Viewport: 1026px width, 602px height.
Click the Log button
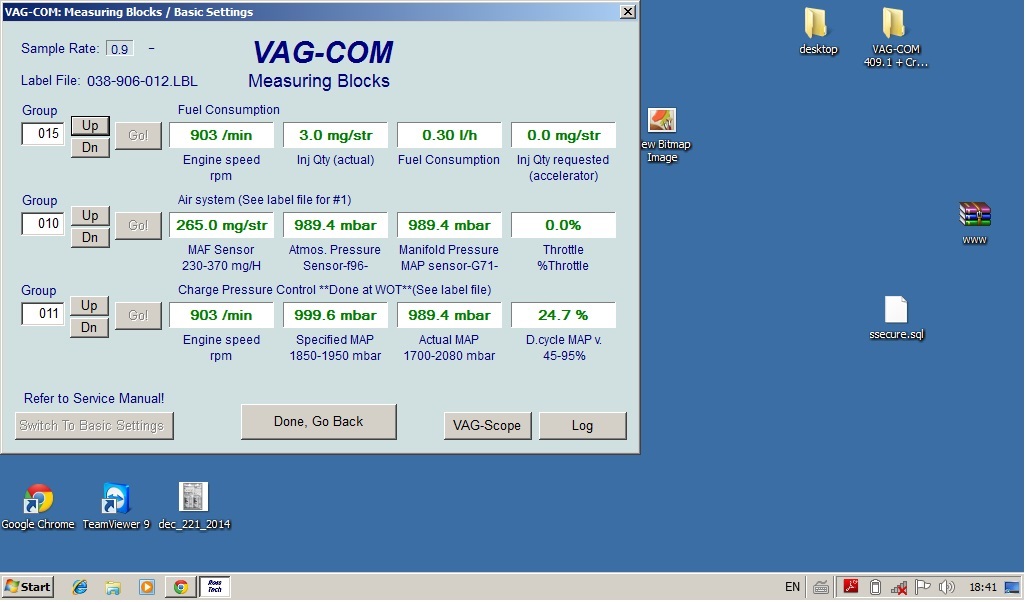click(582, 426)
